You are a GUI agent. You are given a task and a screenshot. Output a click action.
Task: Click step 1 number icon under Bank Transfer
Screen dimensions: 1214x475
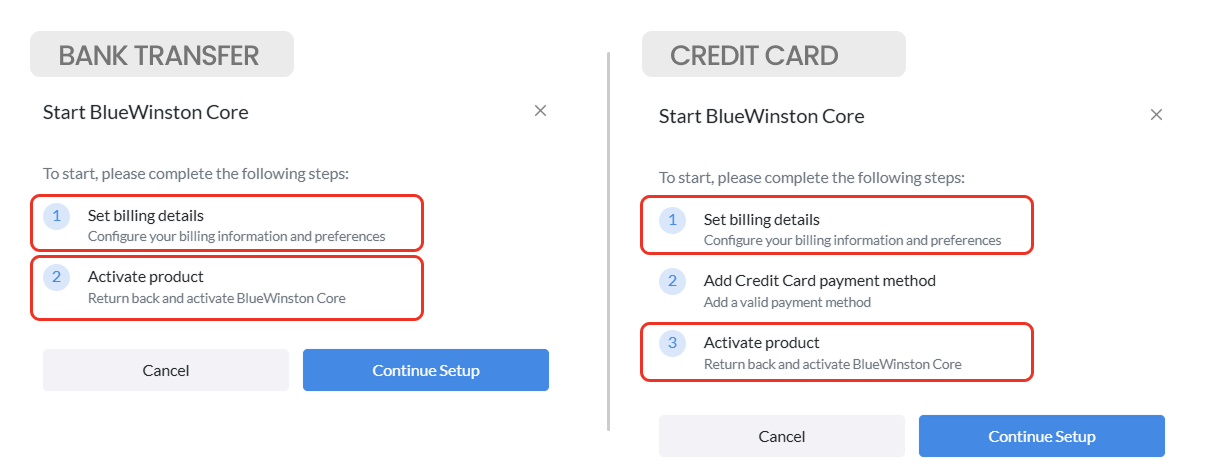(57, 216)
